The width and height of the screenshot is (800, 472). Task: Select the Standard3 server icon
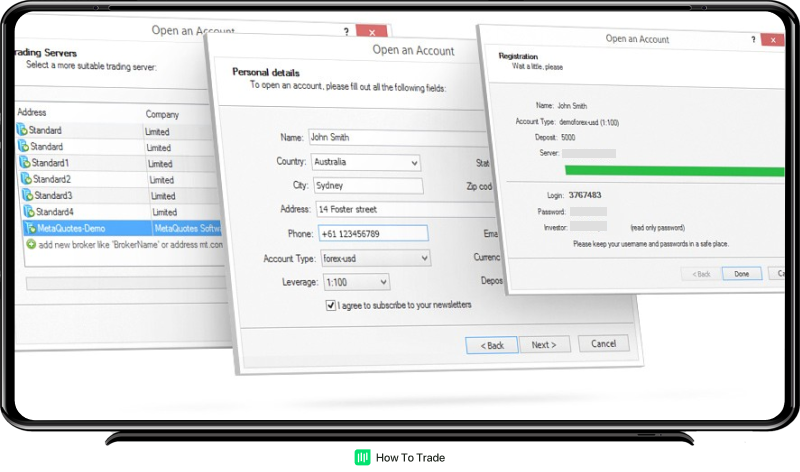tap(26, 195)
